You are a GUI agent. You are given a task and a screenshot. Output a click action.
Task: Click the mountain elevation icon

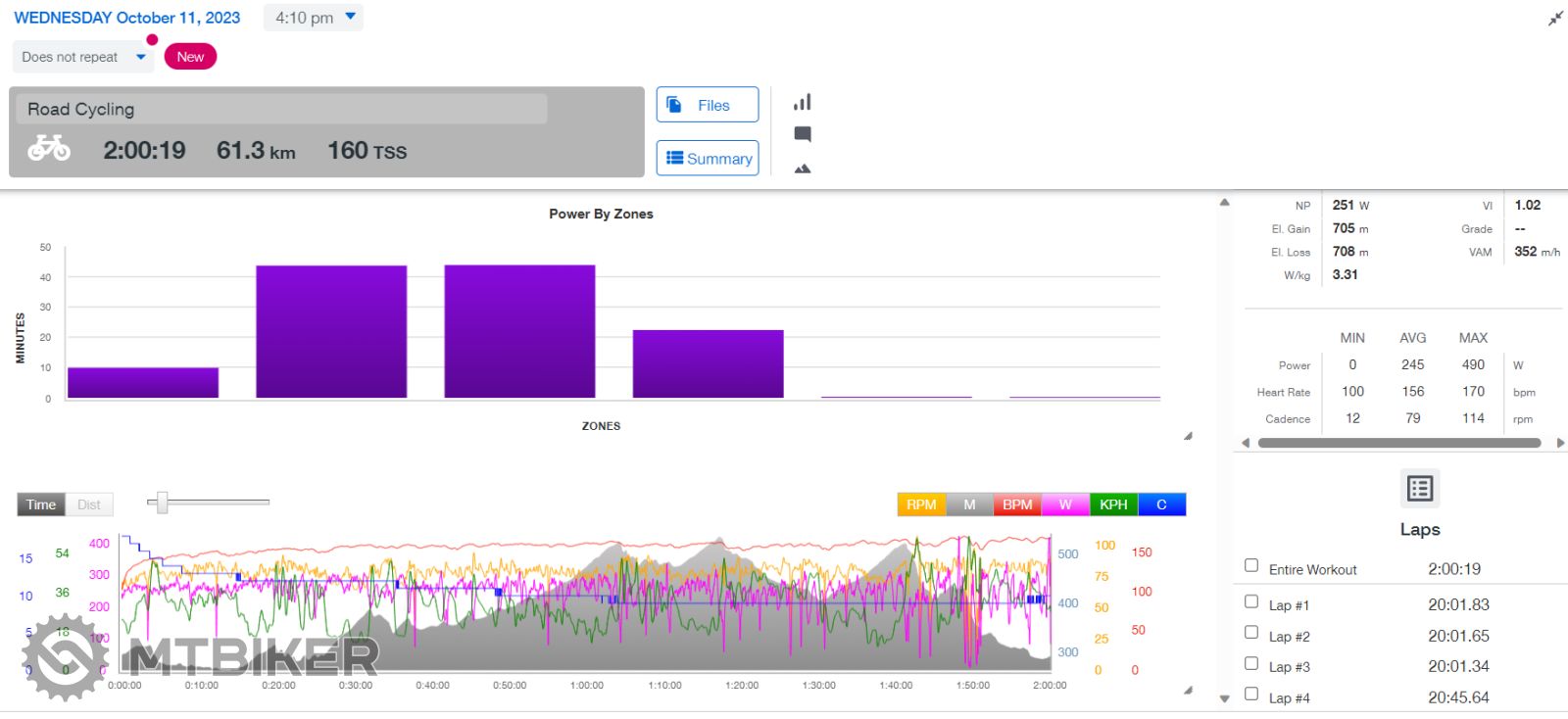point(802,168)
